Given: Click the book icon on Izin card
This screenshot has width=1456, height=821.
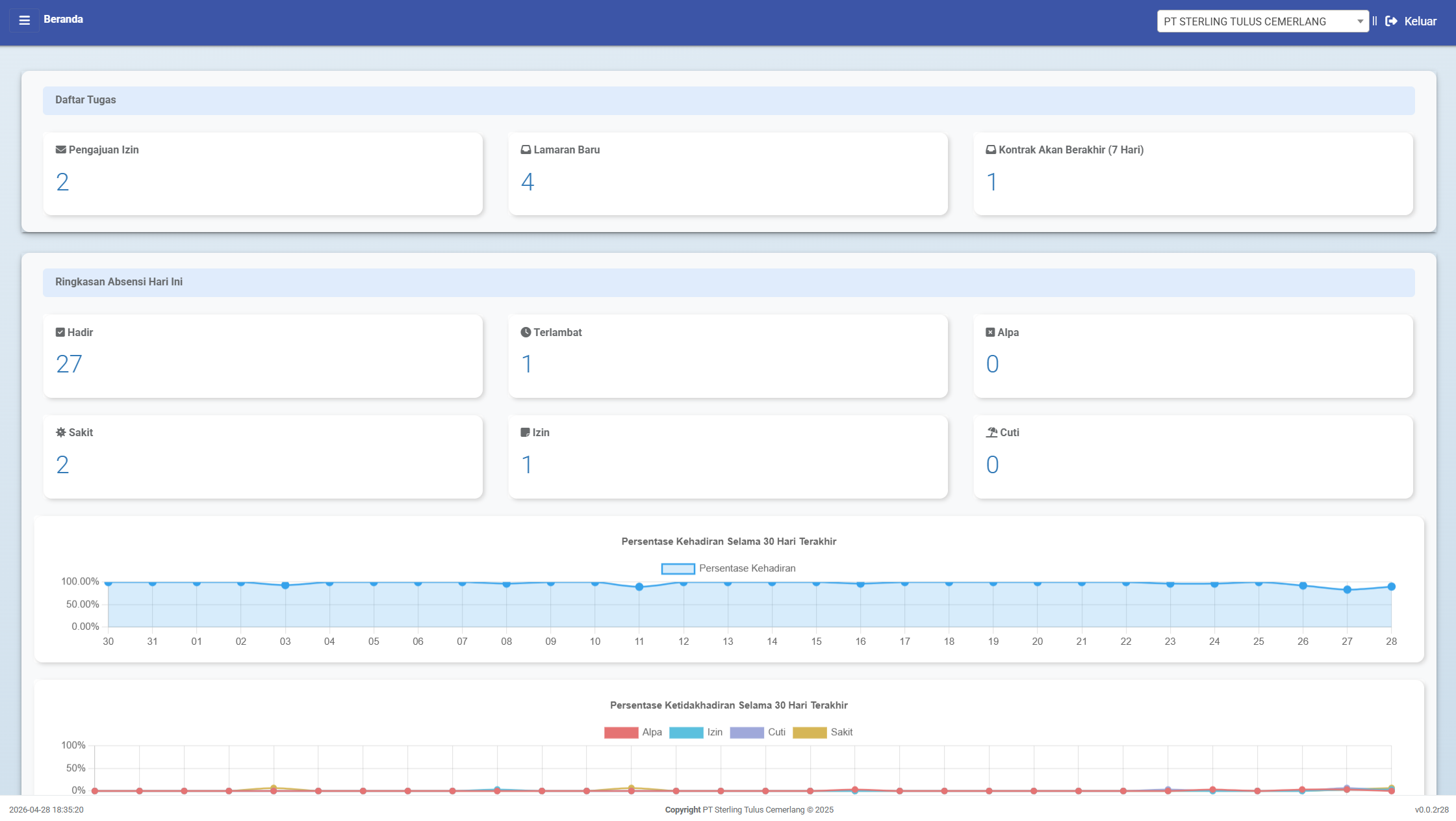Looking at the screenshot, I should 526,432.
